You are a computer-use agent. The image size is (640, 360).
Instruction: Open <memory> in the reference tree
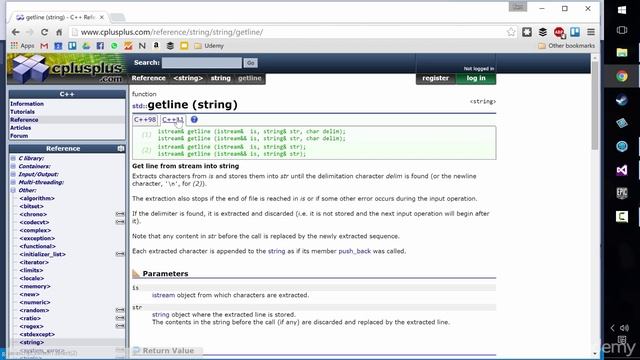click(35, 286)
